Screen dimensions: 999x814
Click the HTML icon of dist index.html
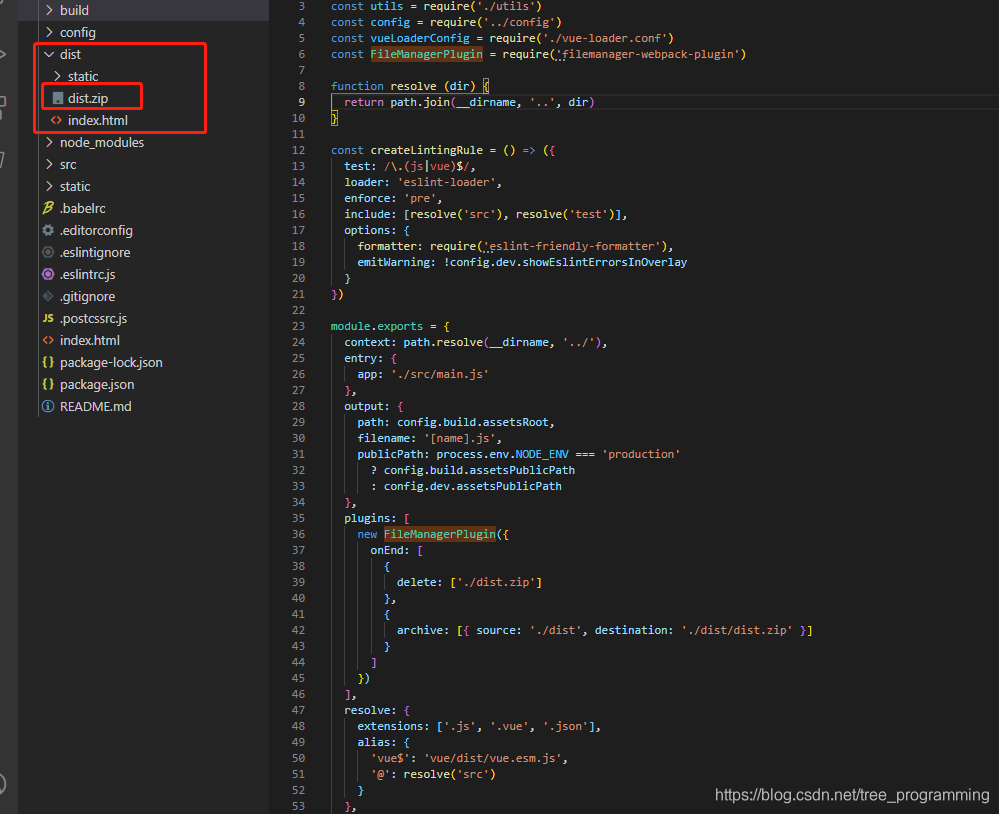(57, 120)
